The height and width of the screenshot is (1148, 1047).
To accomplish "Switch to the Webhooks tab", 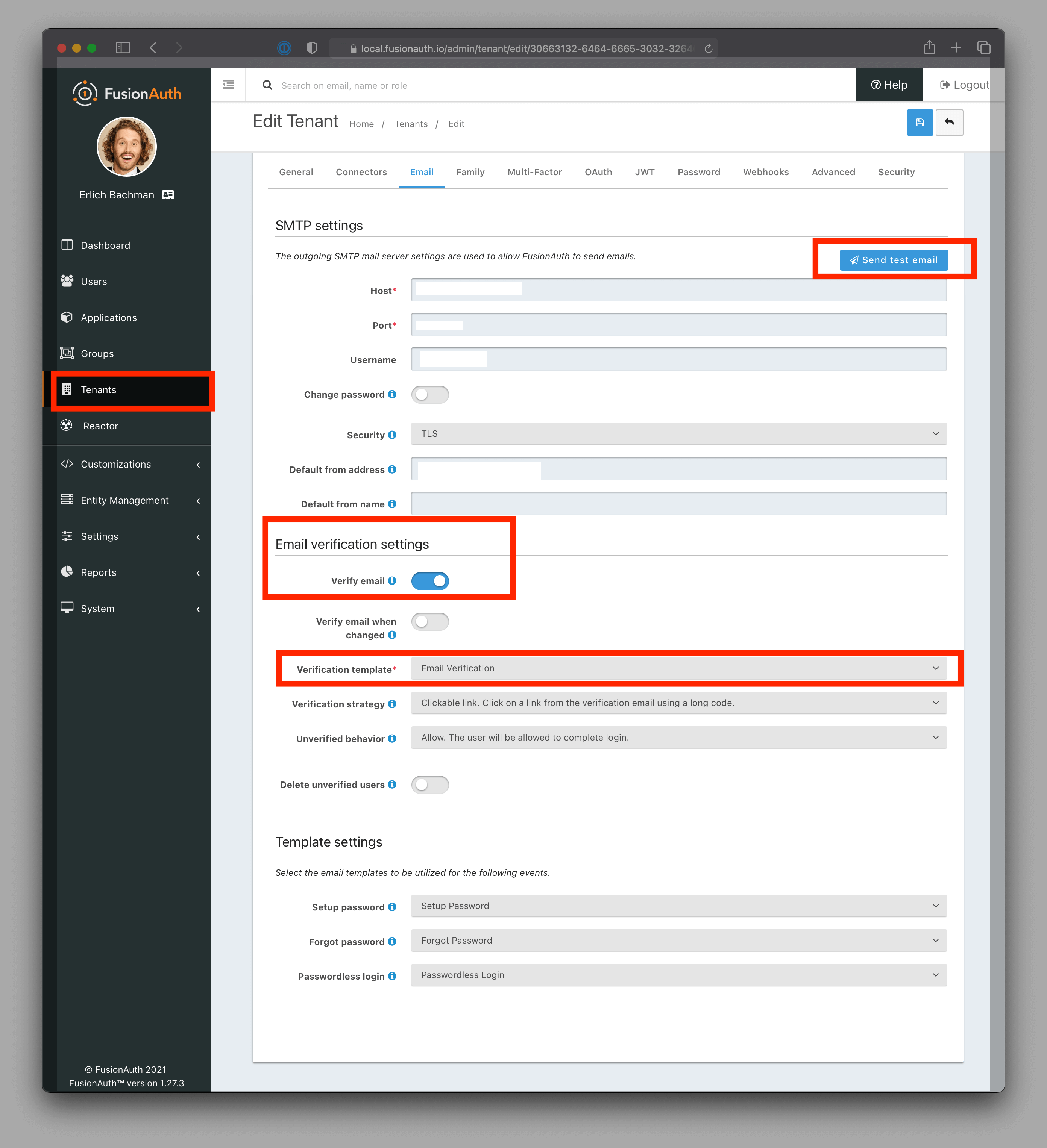I will [x=766, y=172].
